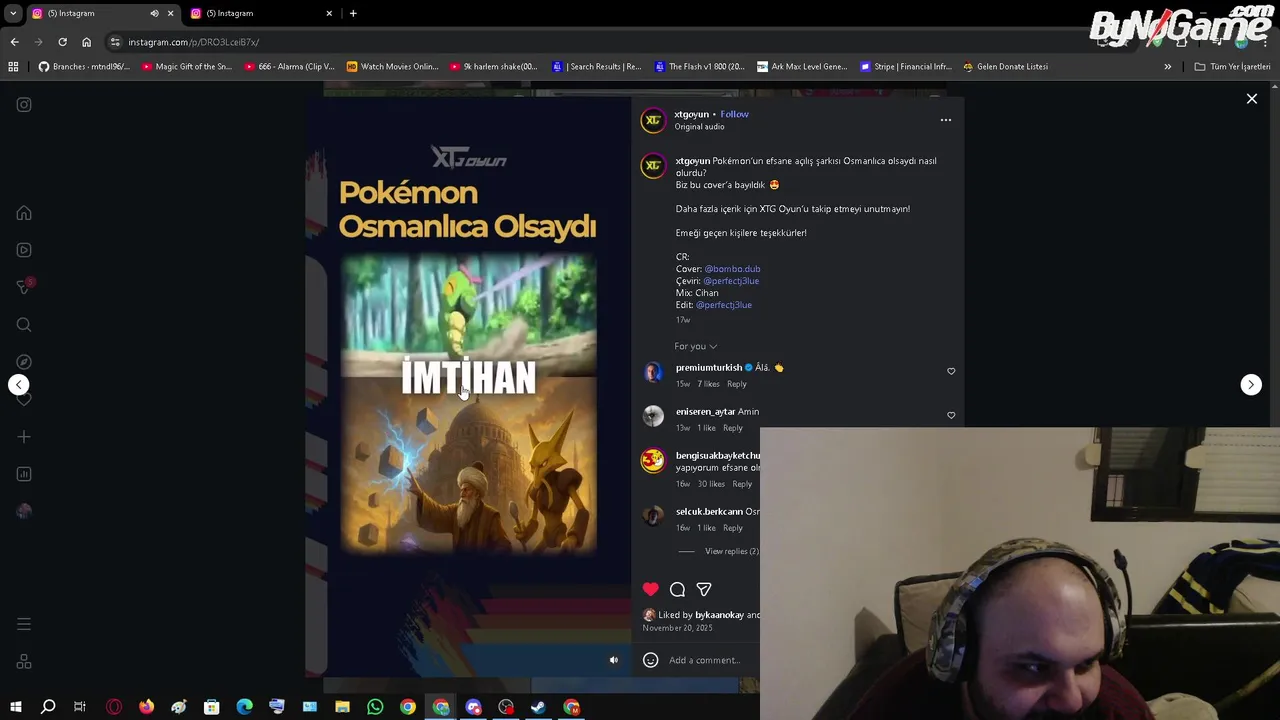
Task: Follow the xtgoyun account
Action: point(734,114)
